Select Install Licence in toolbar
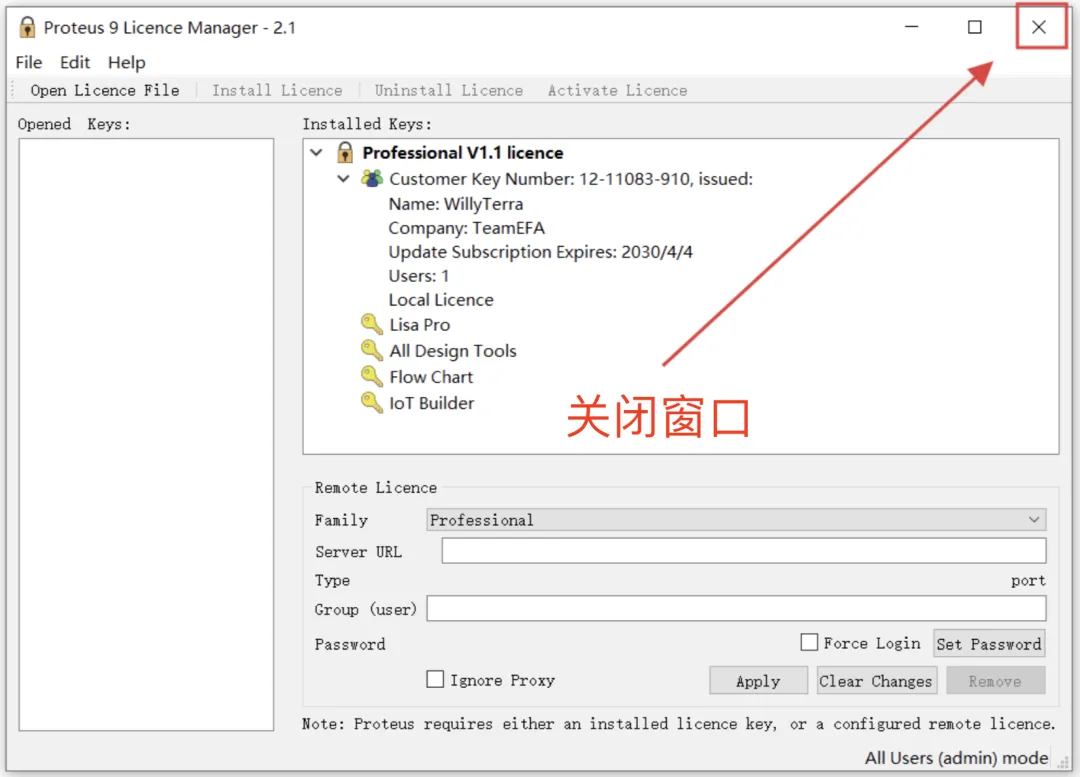The height and width of the screenshot is (777, 1080). point(277,90)
